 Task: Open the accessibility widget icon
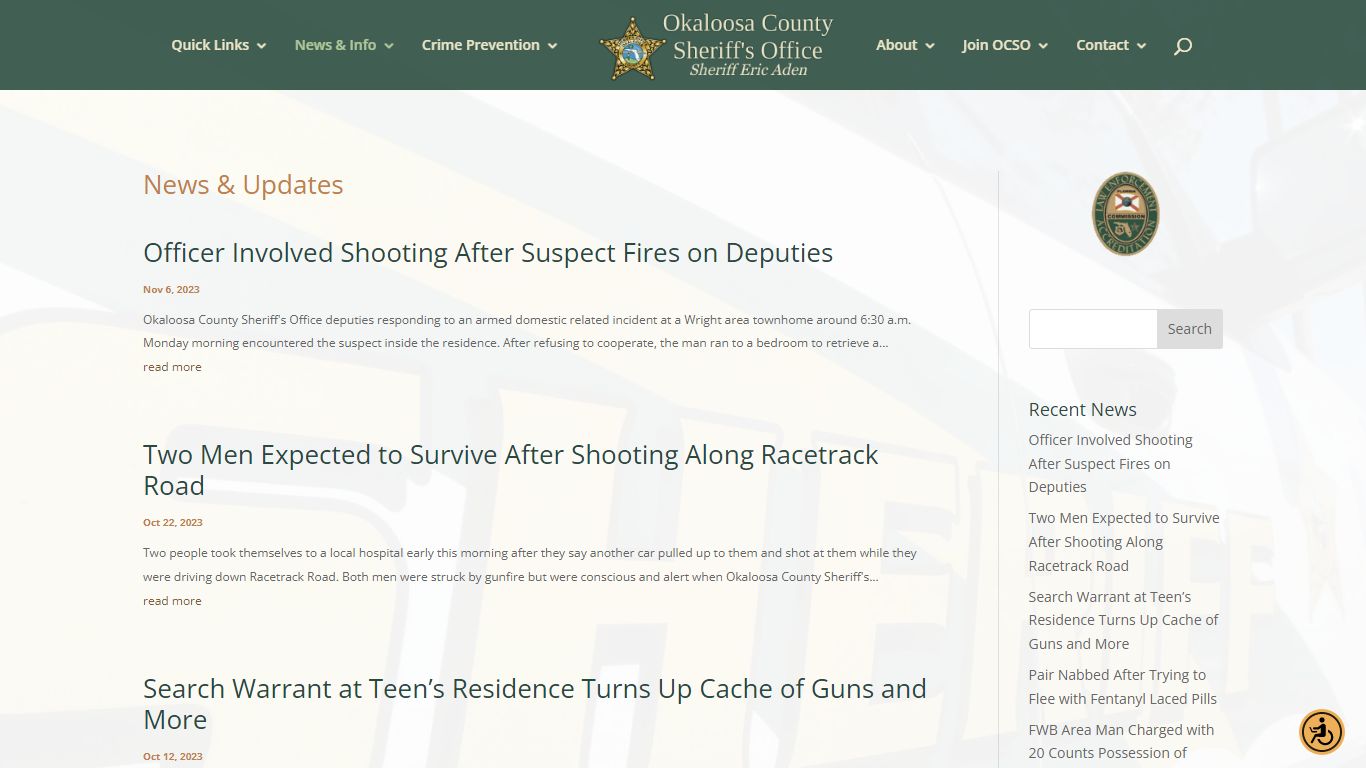(1321, 732)
